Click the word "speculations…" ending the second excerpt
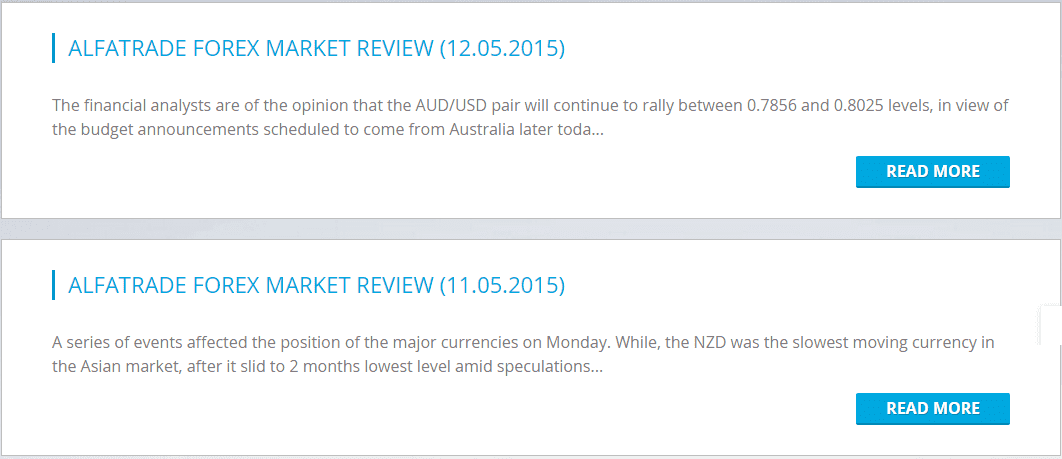This screenshot has width=1062, height=459. pos(553,367)
